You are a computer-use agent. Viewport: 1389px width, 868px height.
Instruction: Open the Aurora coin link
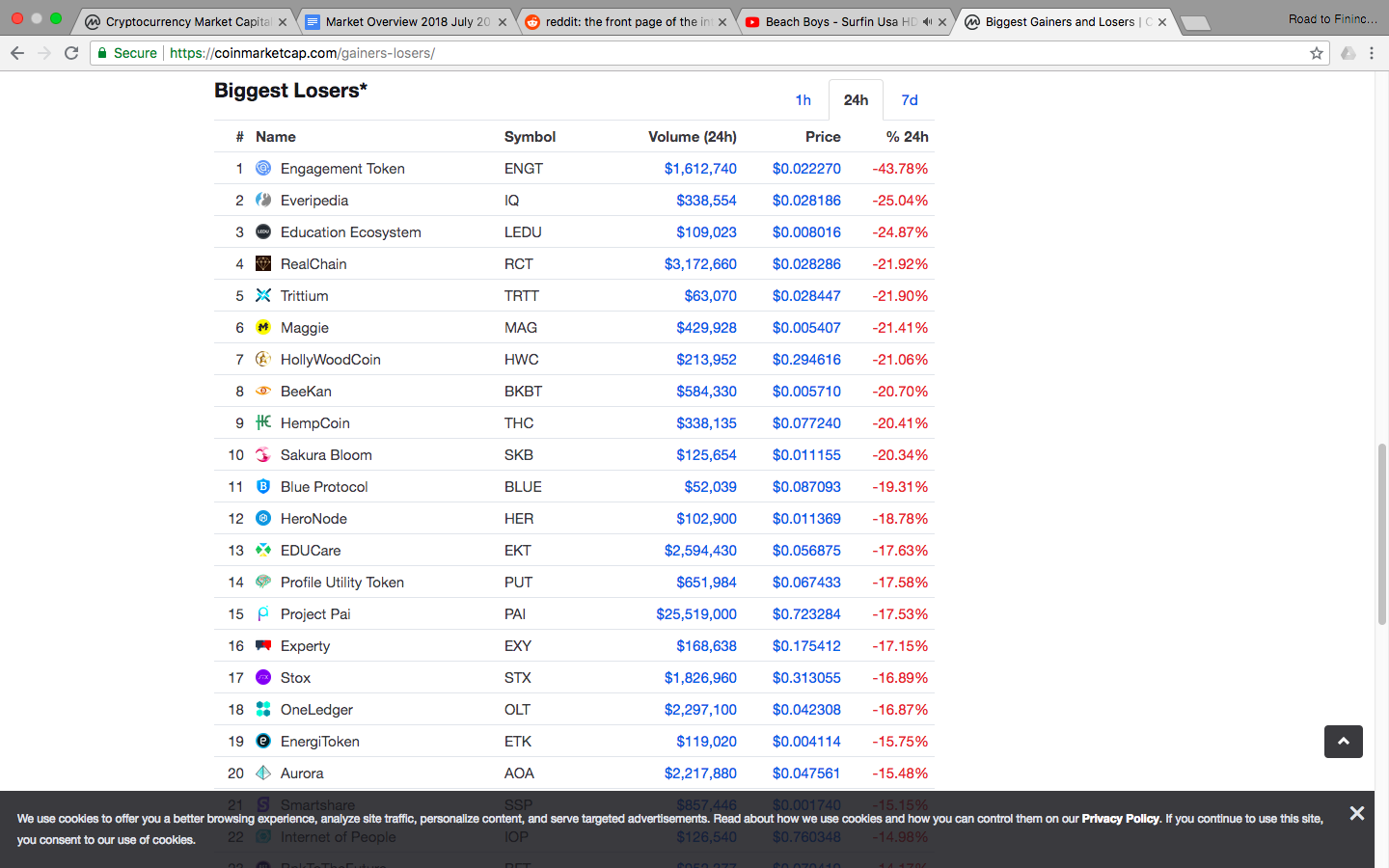pyautogui.click(x=302, y=773)
